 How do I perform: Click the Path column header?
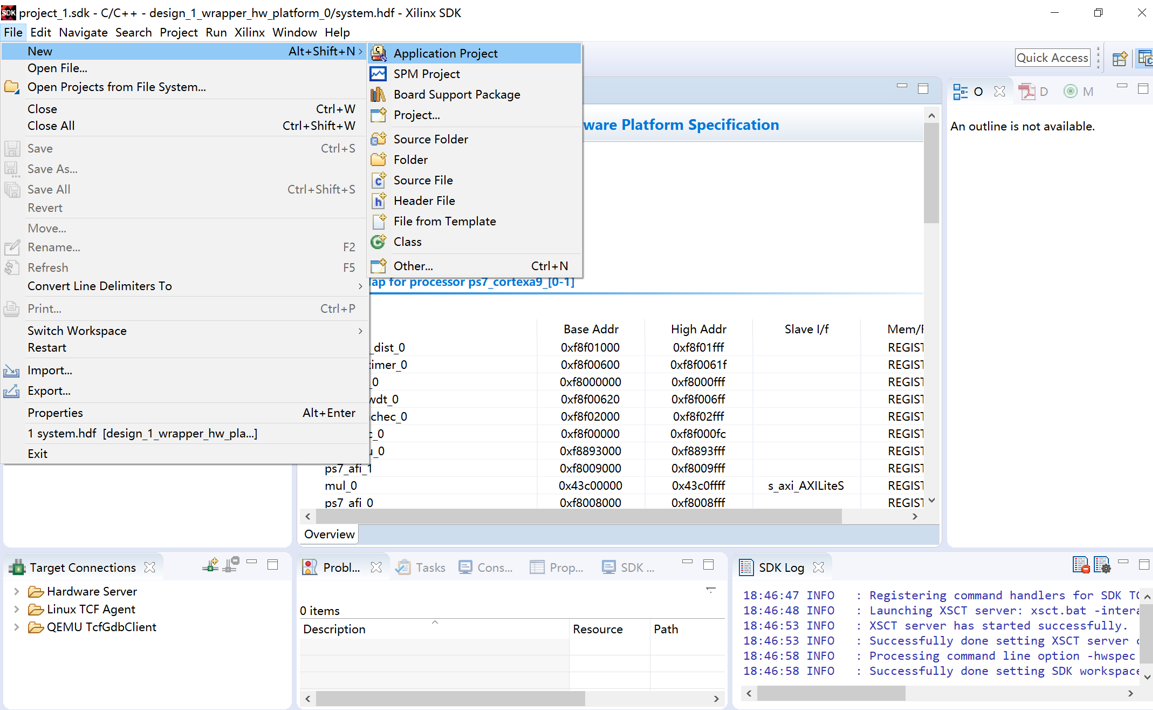coord(687,629)
